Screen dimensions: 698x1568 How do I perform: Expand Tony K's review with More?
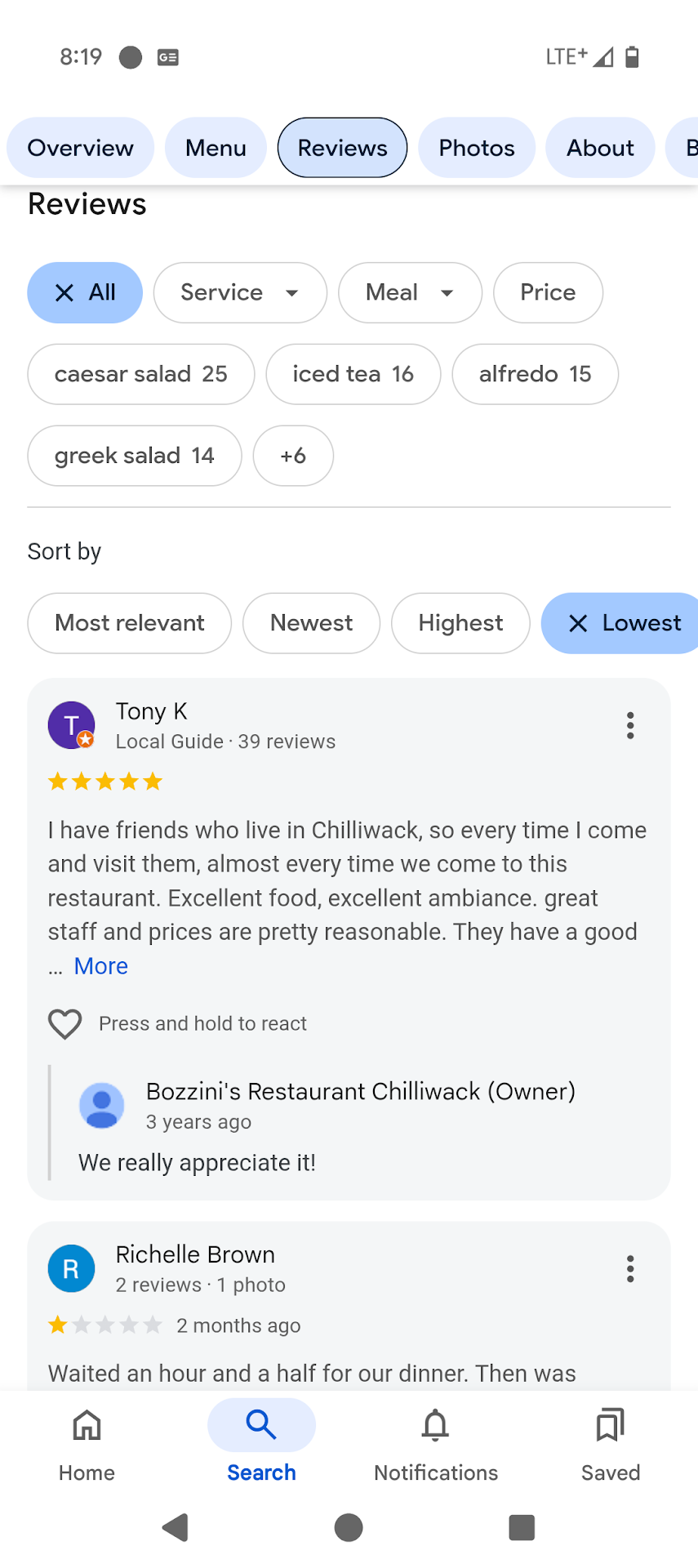(x=101, y=966)
